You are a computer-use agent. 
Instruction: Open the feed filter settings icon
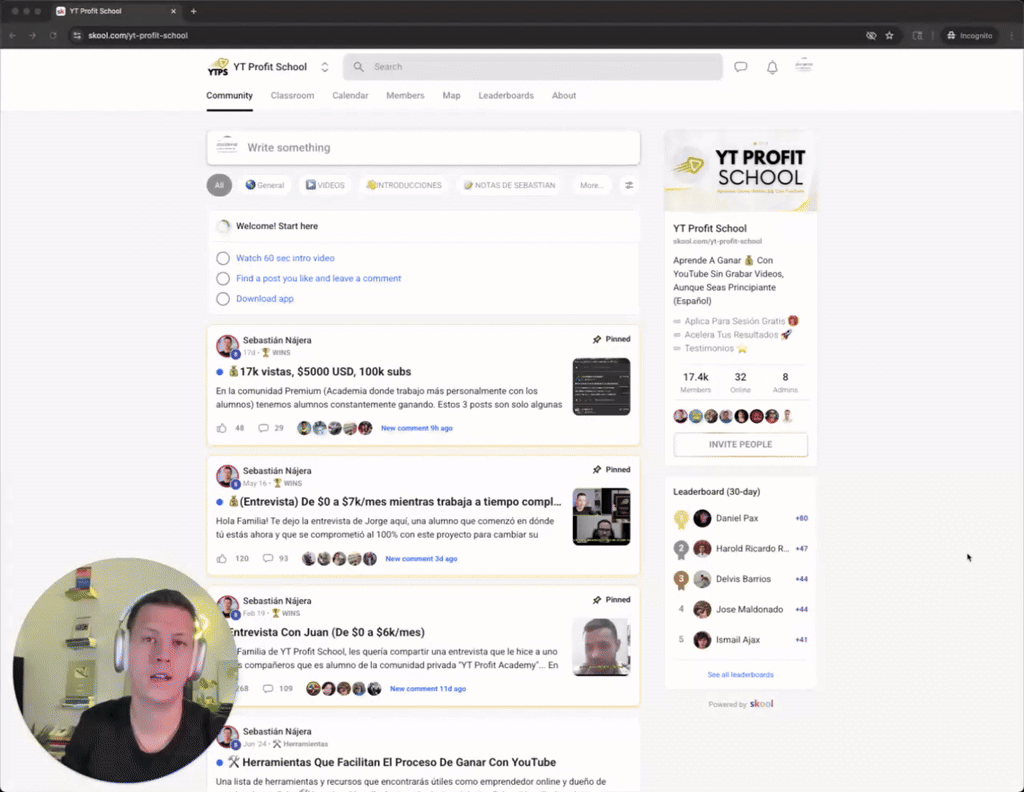coord(629,185)
